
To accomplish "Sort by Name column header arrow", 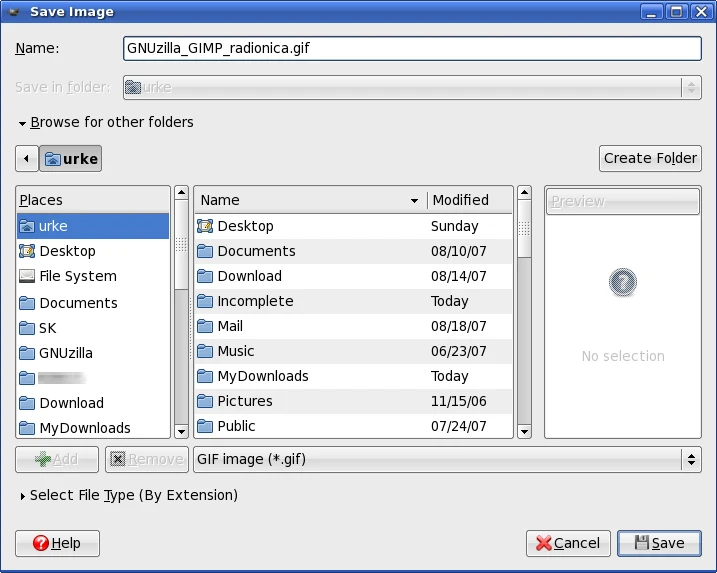I will pos(414,201).
